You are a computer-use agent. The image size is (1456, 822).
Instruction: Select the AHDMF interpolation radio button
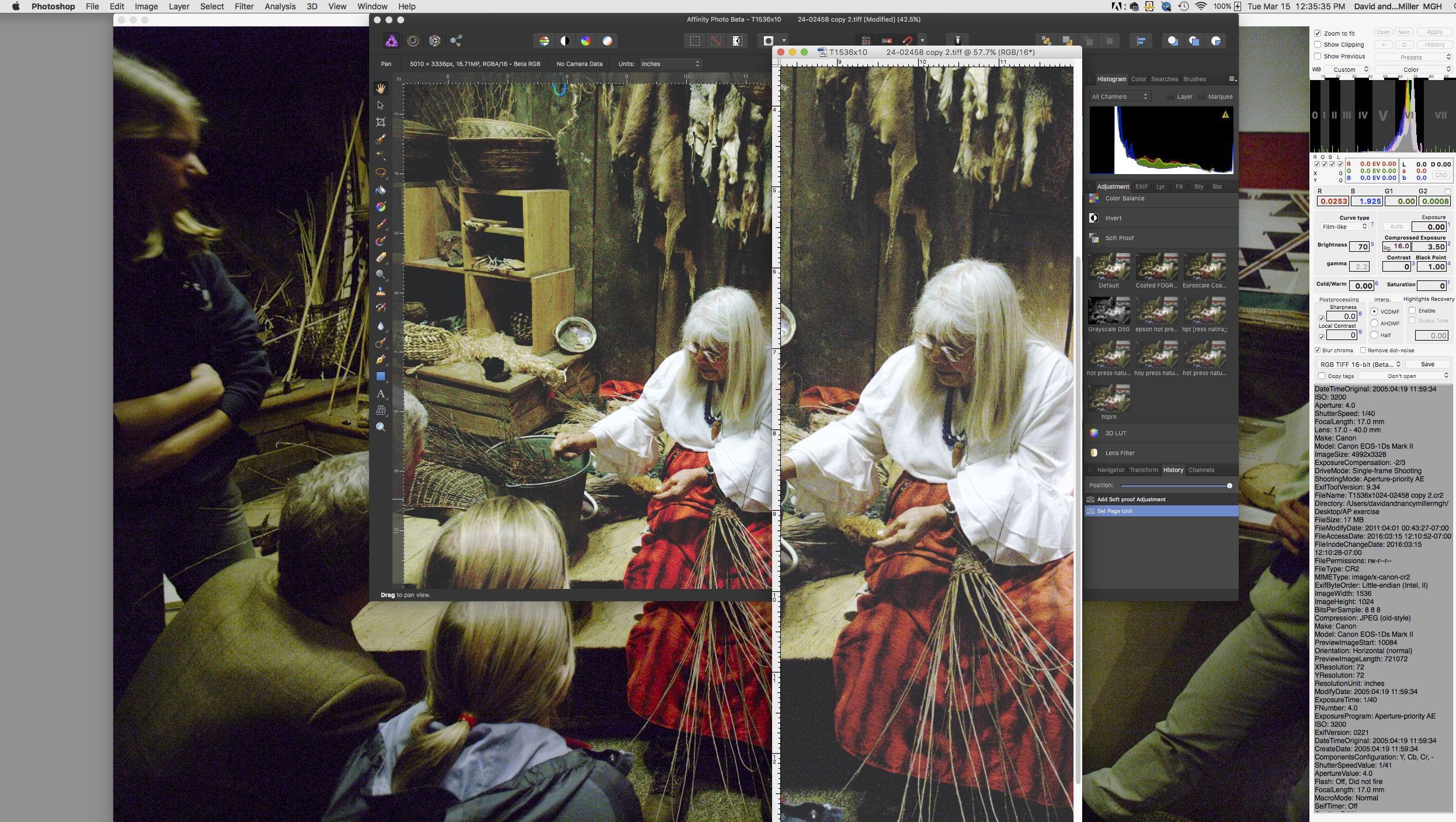pos(1374,323)
